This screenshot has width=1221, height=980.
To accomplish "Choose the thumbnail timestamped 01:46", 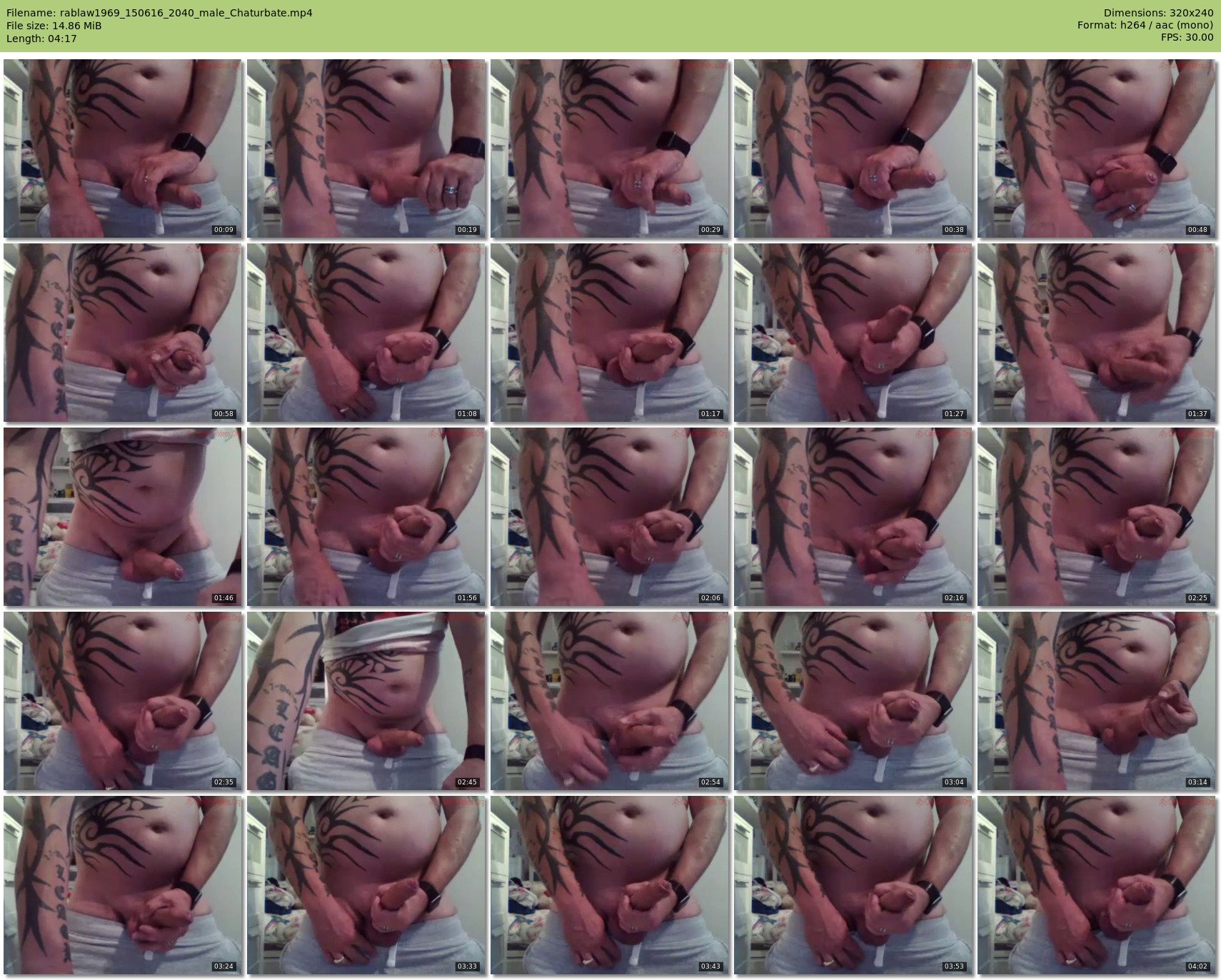I will (123, 517).
